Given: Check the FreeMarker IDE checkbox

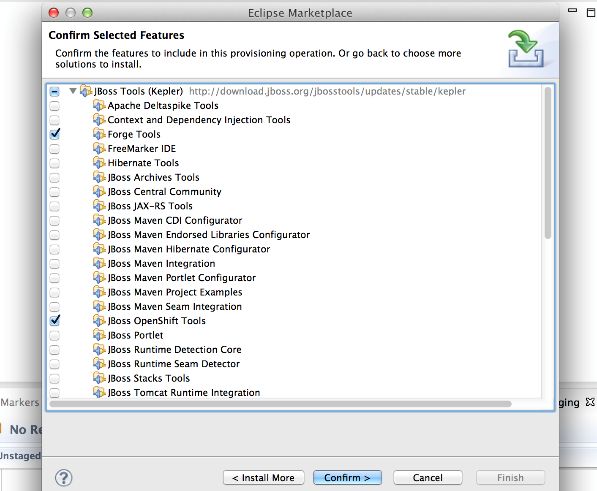Looking at the screenshot, I should click(54, 149).
